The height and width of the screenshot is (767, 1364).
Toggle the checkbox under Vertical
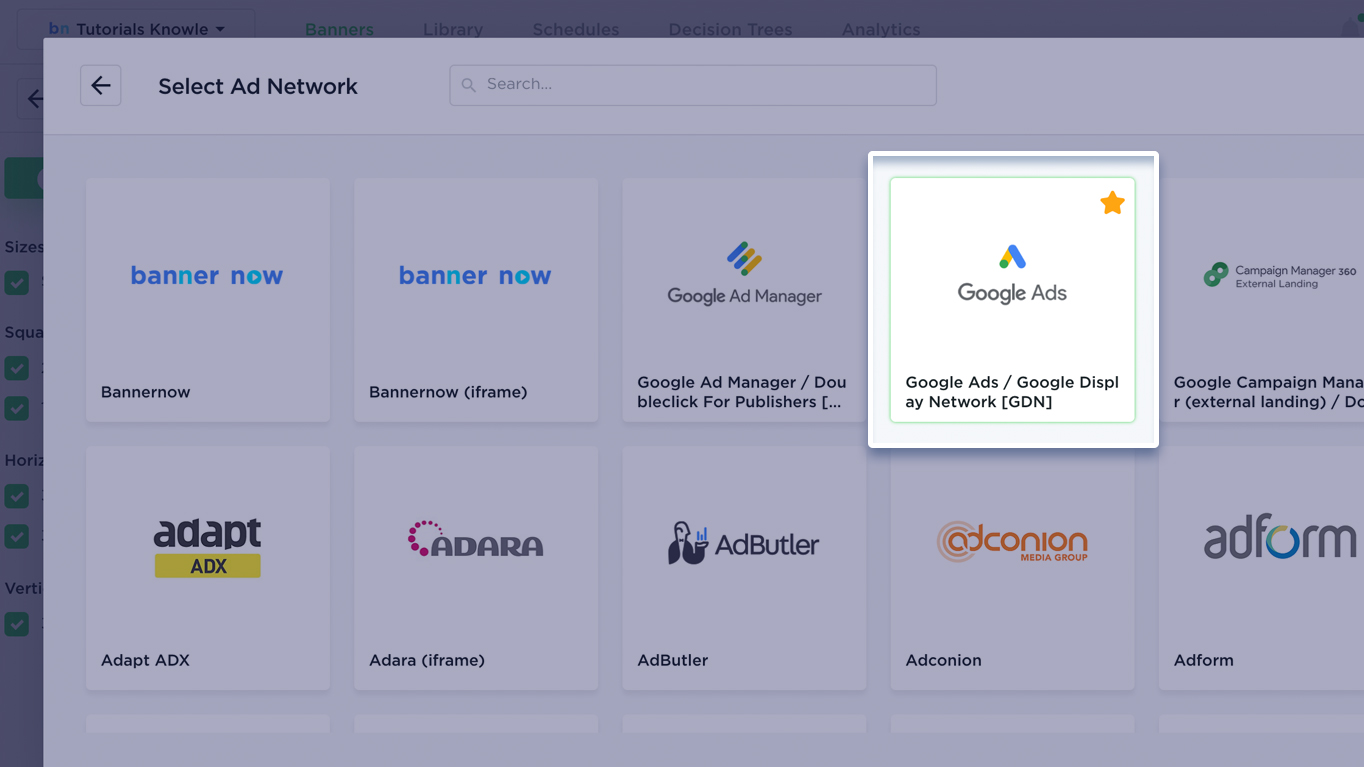pyautogui.click(x=17, y=624)
